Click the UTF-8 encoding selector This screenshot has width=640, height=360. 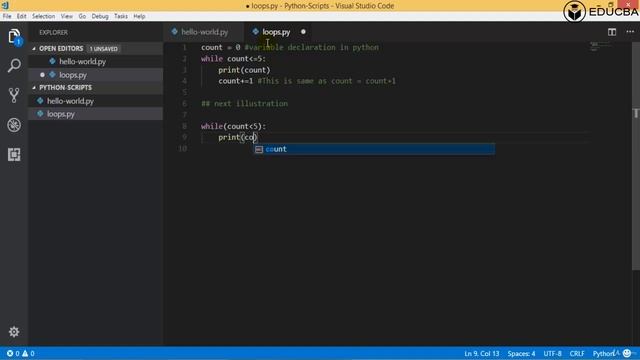pos(552,353)
